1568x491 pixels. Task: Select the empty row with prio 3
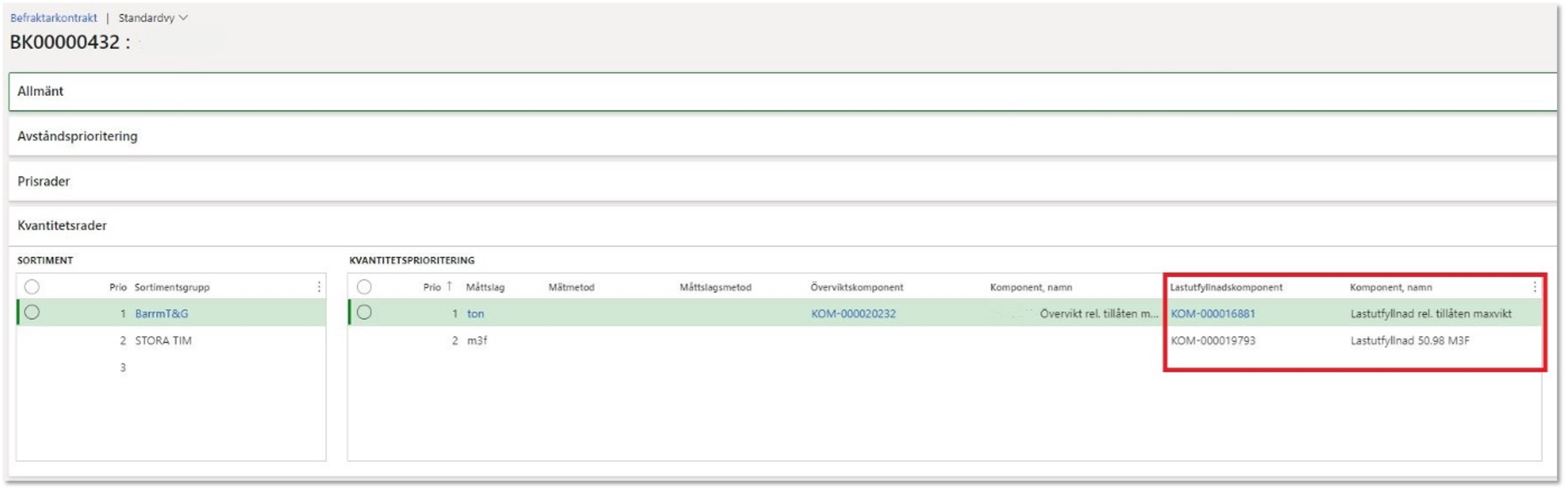(171, 367)
